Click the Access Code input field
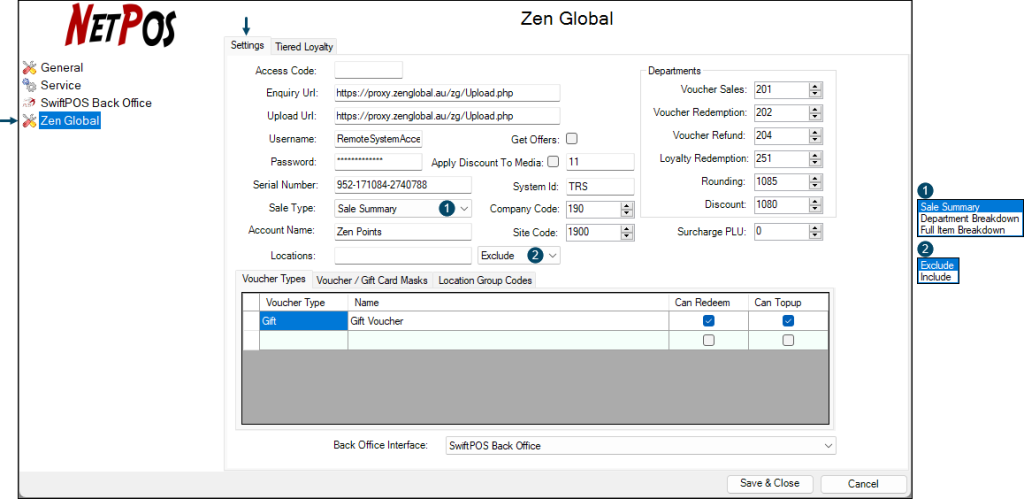 [x=368, y=70]
